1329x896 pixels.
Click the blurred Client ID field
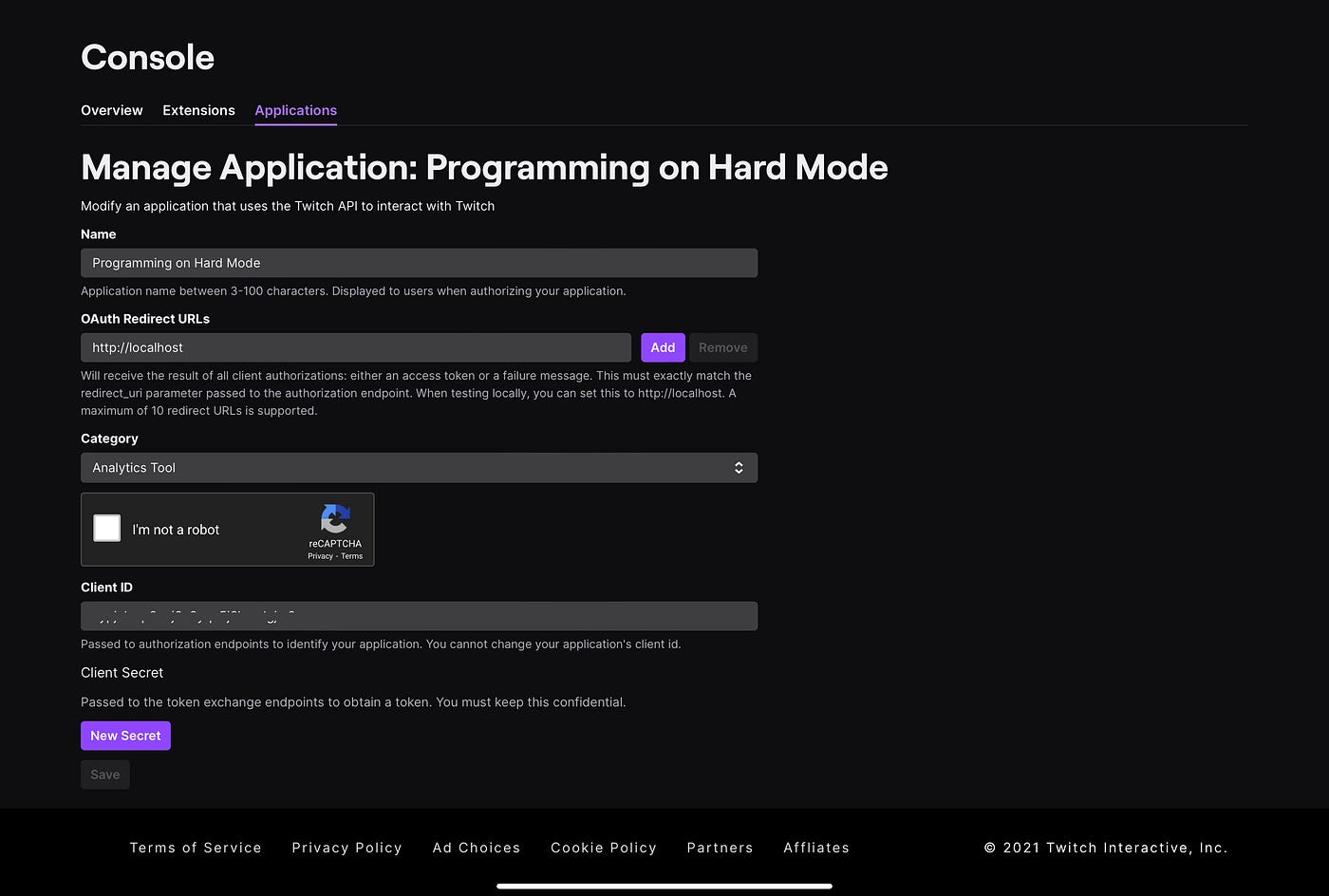(418, 615)
